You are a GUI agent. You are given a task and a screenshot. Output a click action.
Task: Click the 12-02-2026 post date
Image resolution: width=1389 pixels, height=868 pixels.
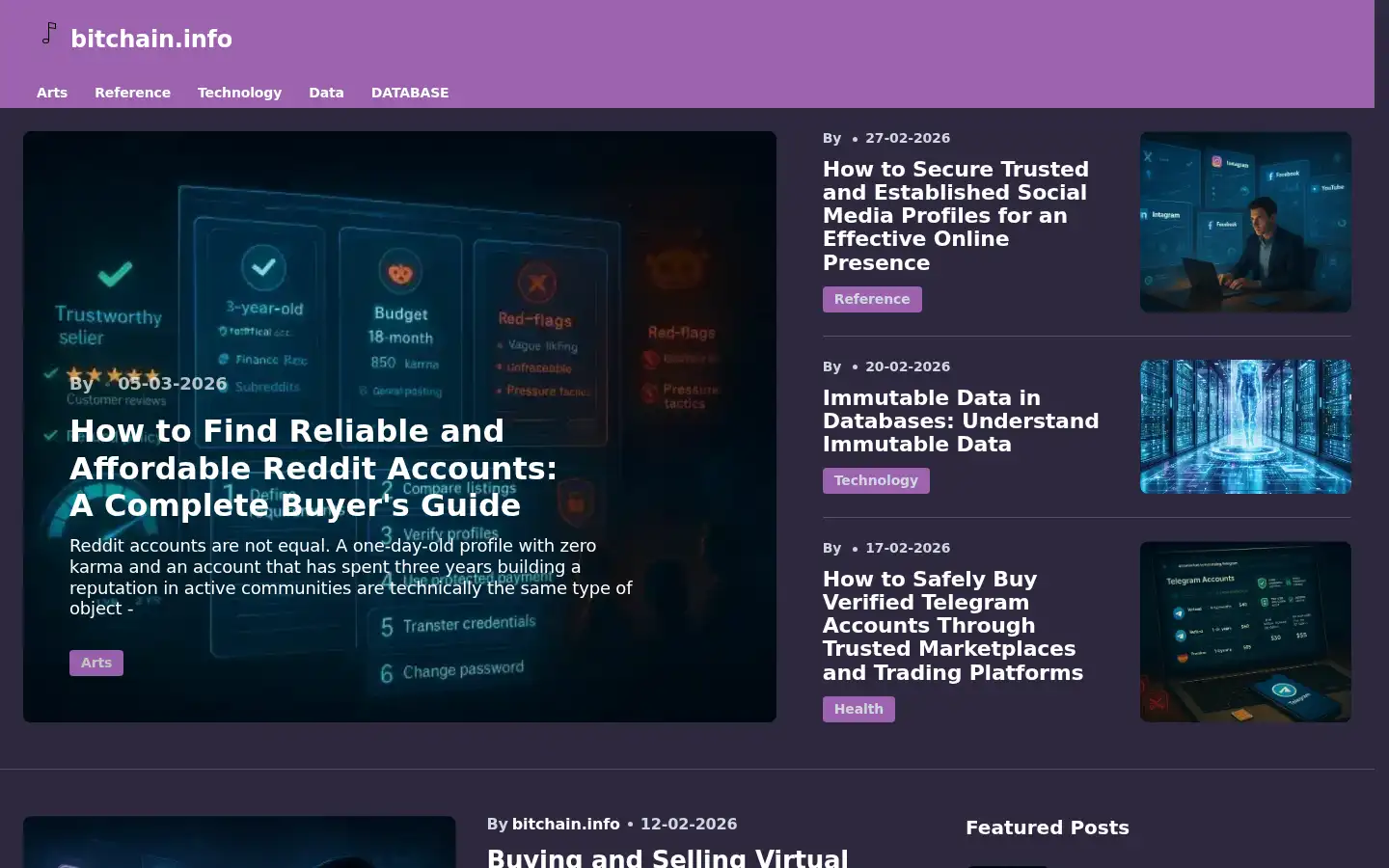click(x=689, y=824)
